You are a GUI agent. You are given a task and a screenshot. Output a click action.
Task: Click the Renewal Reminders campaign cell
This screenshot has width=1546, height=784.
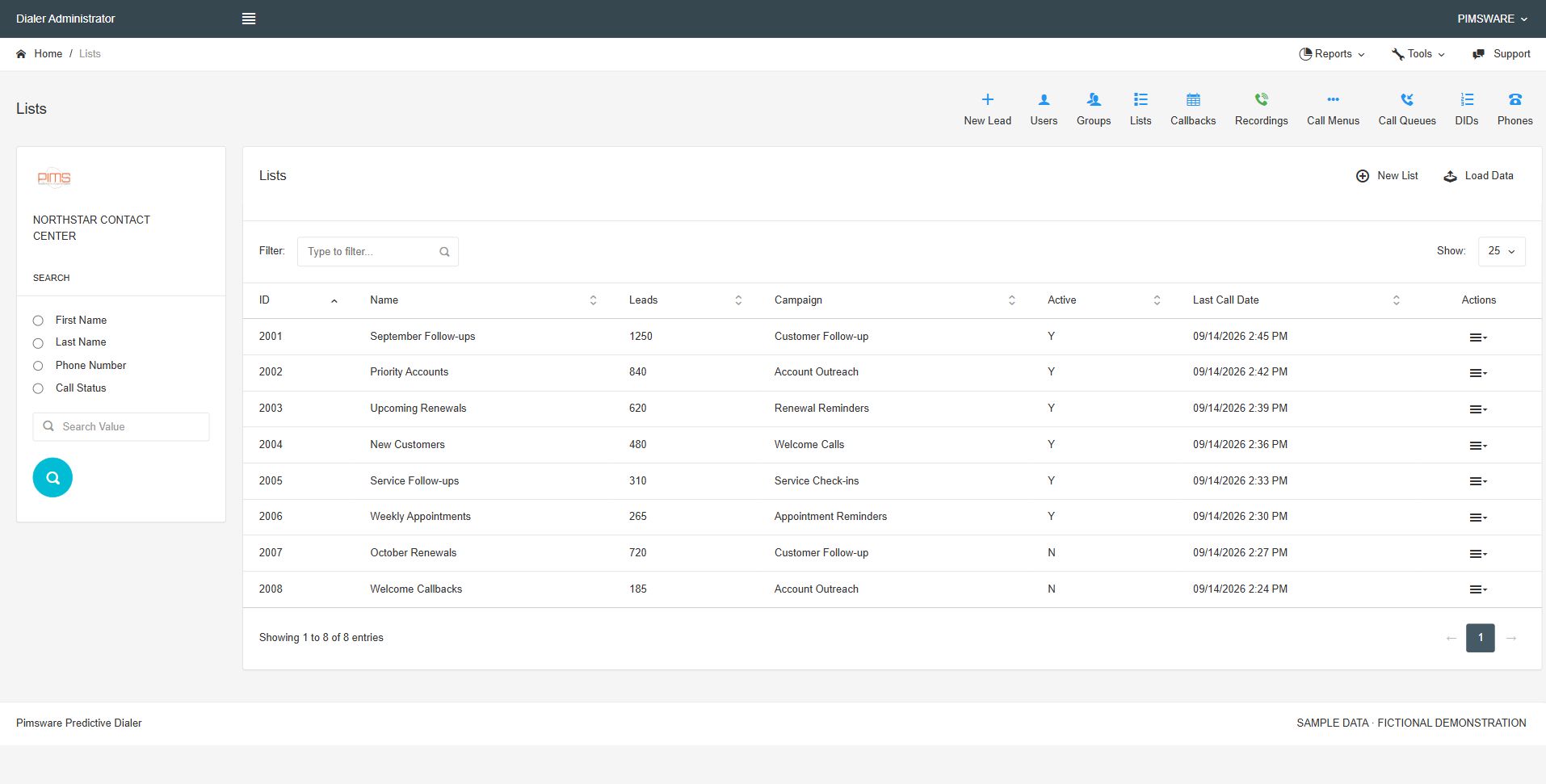pos(821,409)
